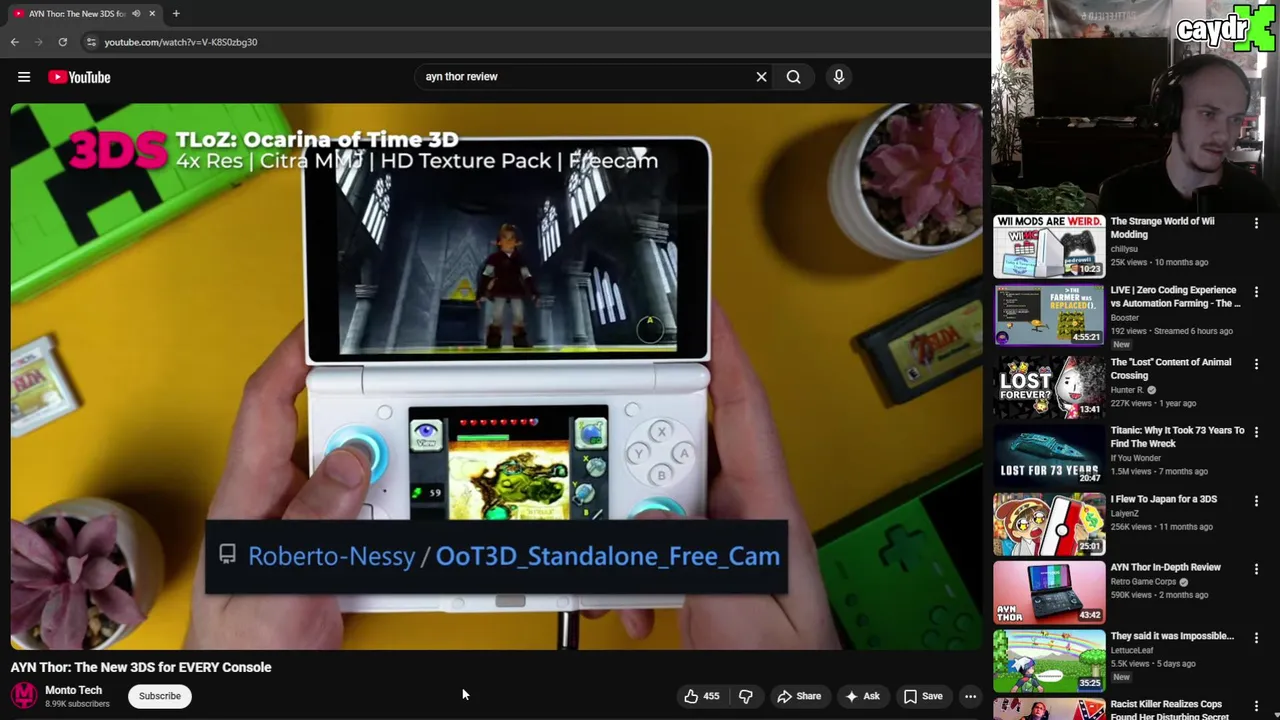
Task: Subscribe to Monto Tech
Action: tap(160, 696)
